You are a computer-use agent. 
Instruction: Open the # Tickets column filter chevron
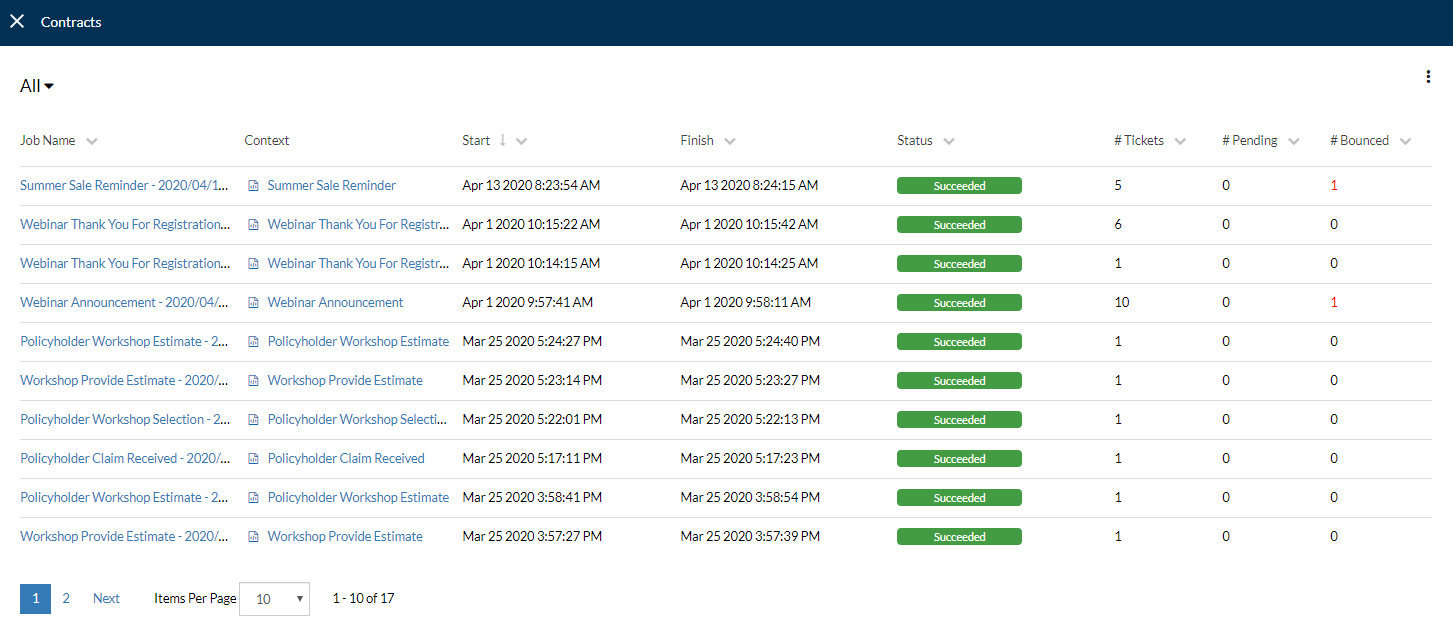1180,142
